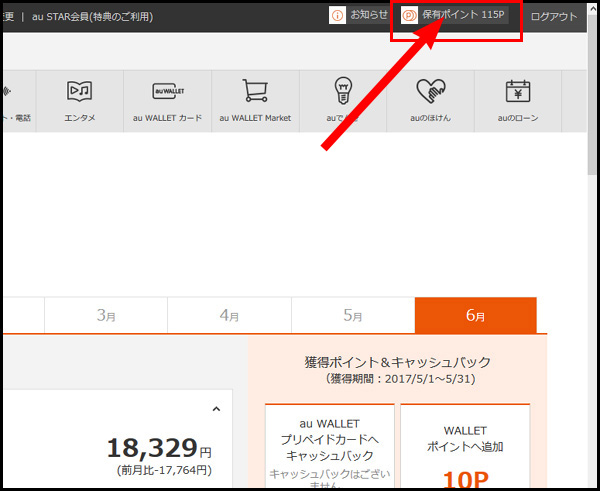Open auのローン menu label
The width and height of the screenshot is (600, 491).
tap(518, 118)
